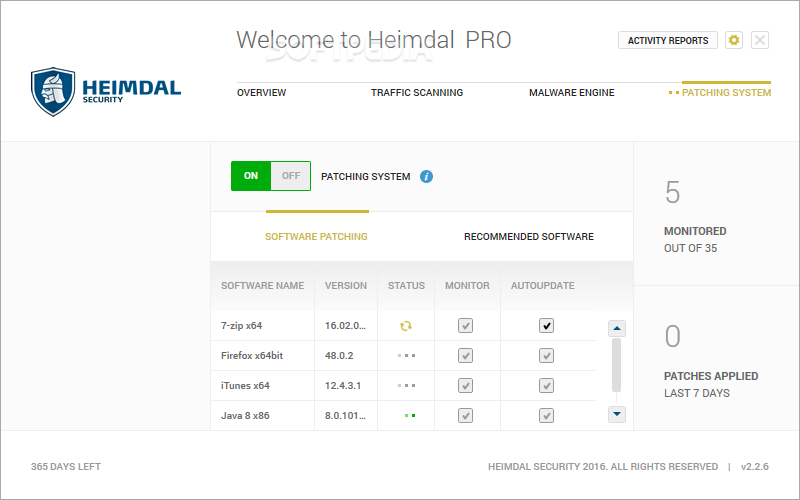Screen dimensions: 800x500
Task: Click the Java 8 x86 green status dots
Action: (x=410, y=416)
